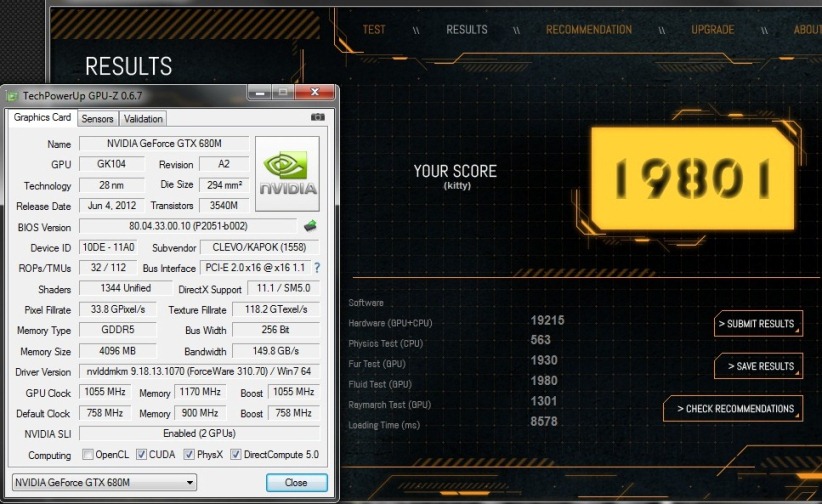822x504 pixels.
Task: Click the Driver Version field
Action: pos(199,371)
